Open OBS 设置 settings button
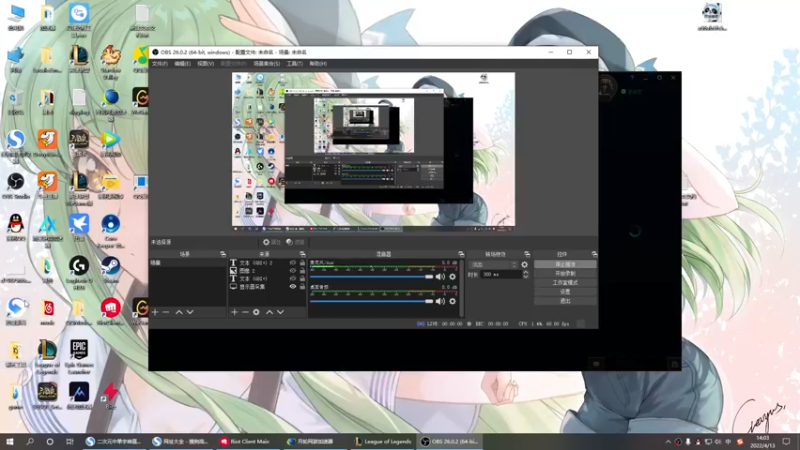Image resolution: width=800 pixels, height=450 pixels. [x=565, y=292]
